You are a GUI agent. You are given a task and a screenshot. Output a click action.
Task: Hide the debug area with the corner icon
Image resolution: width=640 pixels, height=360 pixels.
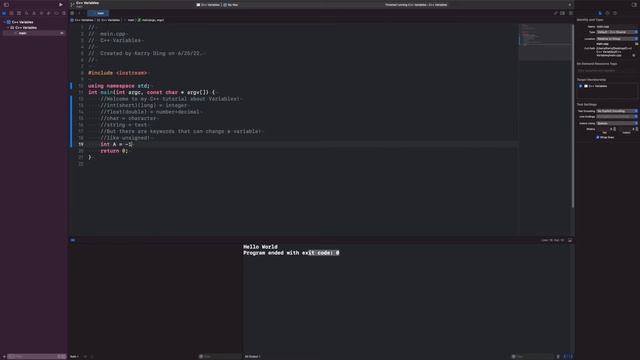tap(570, 240)
